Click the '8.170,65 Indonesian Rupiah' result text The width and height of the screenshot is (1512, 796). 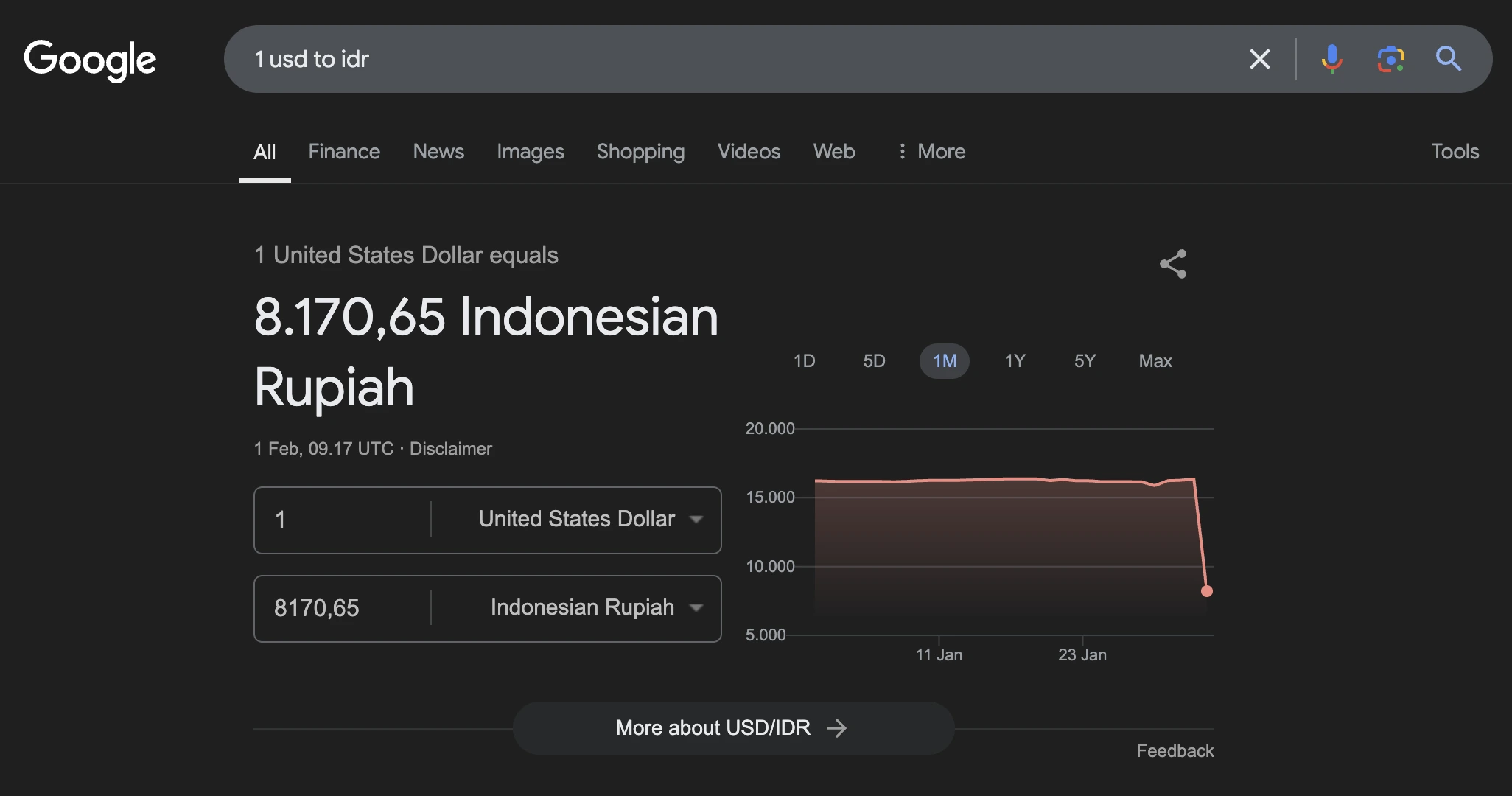click(x=486, y=352)
